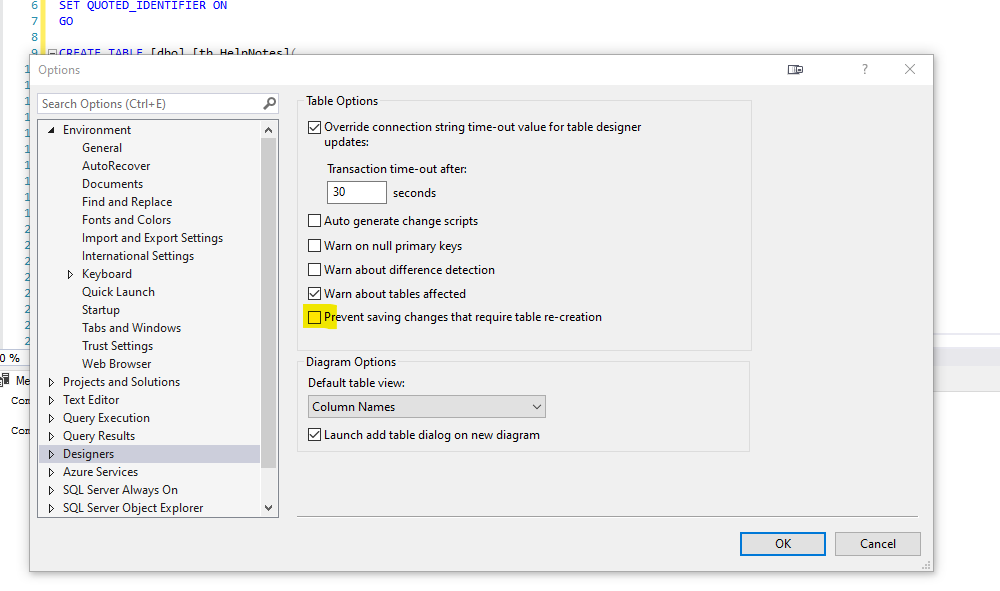Click the Transaction time-out seconds field

coord(356,192)
